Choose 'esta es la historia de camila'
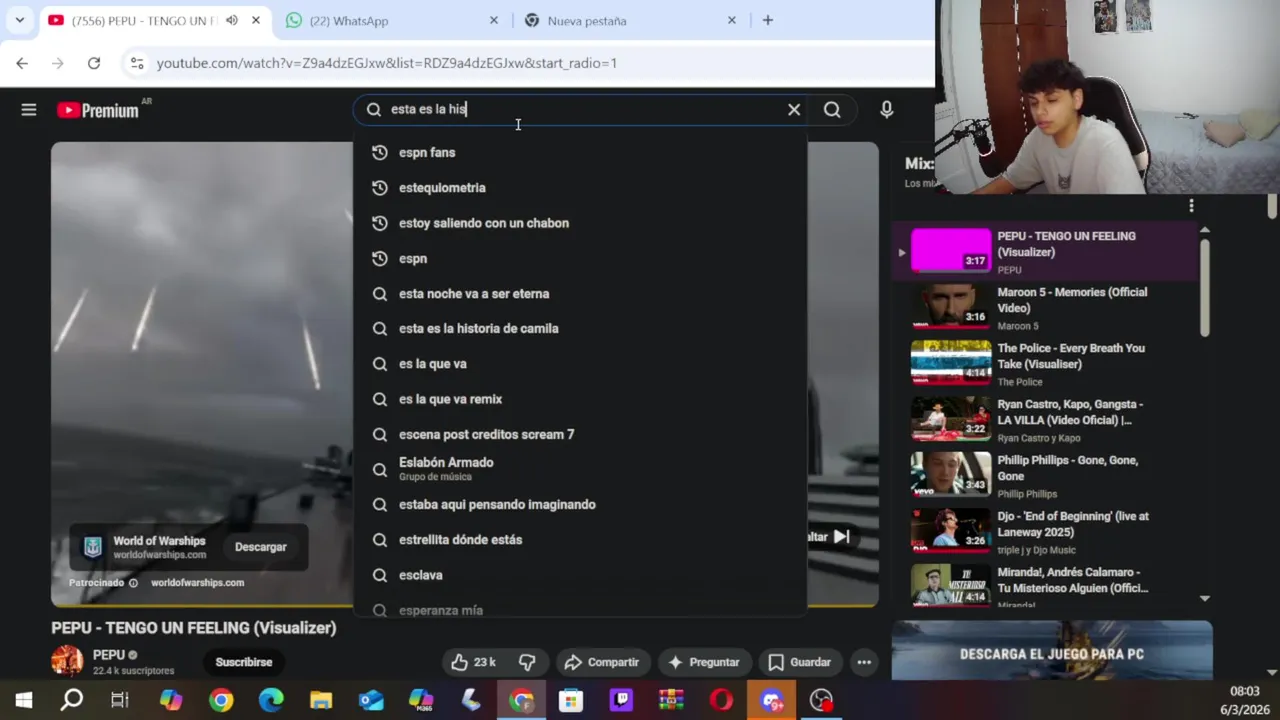This screenshot has width=1280, height=720. [x=580, y=329]
